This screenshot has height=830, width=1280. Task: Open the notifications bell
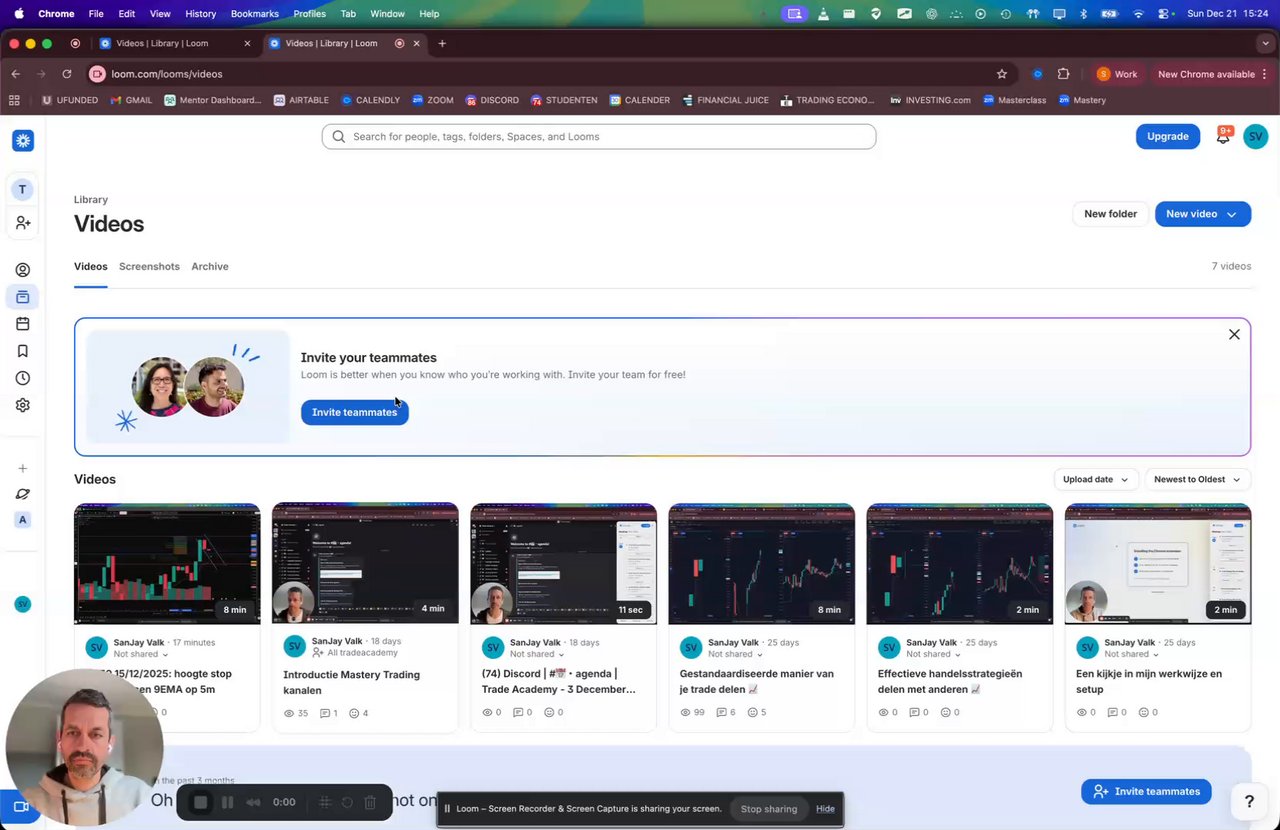(x=1223, y=137)
